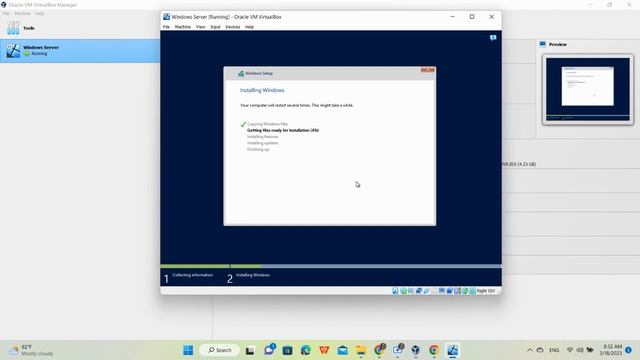Open the File menu of the VM window
Image resolution: width=640 pixels, height=360 pixels.
[166, 27]
